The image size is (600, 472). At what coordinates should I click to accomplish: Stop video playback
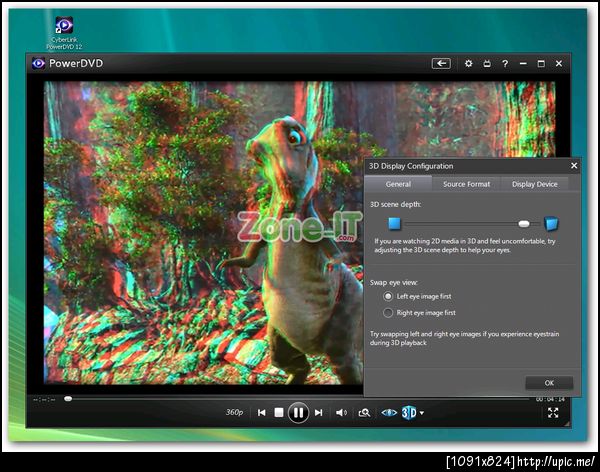279,413
